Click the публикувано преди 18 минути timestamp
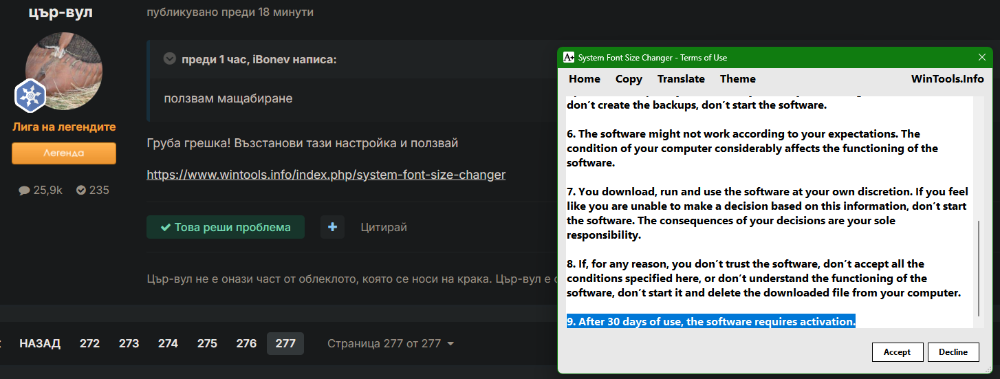Viewport: 1000px width, 379px height. [230, 12]
